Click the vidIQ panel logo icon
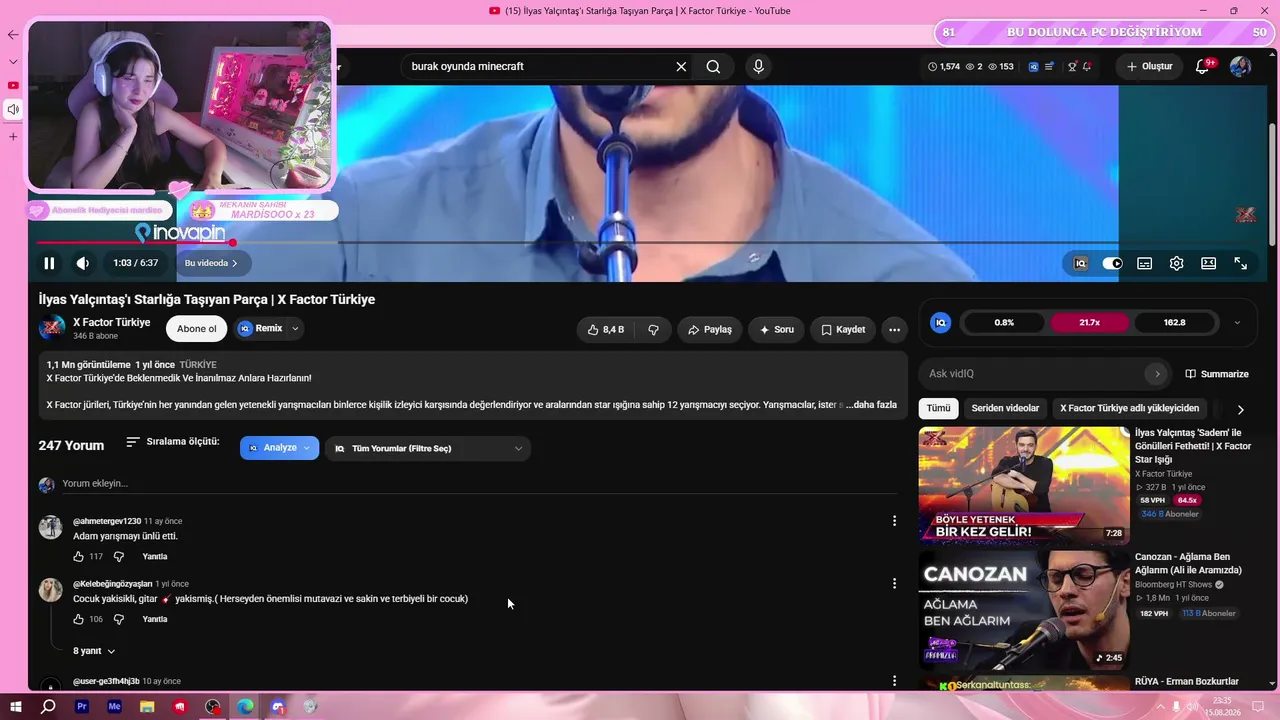 coord(940,323)
